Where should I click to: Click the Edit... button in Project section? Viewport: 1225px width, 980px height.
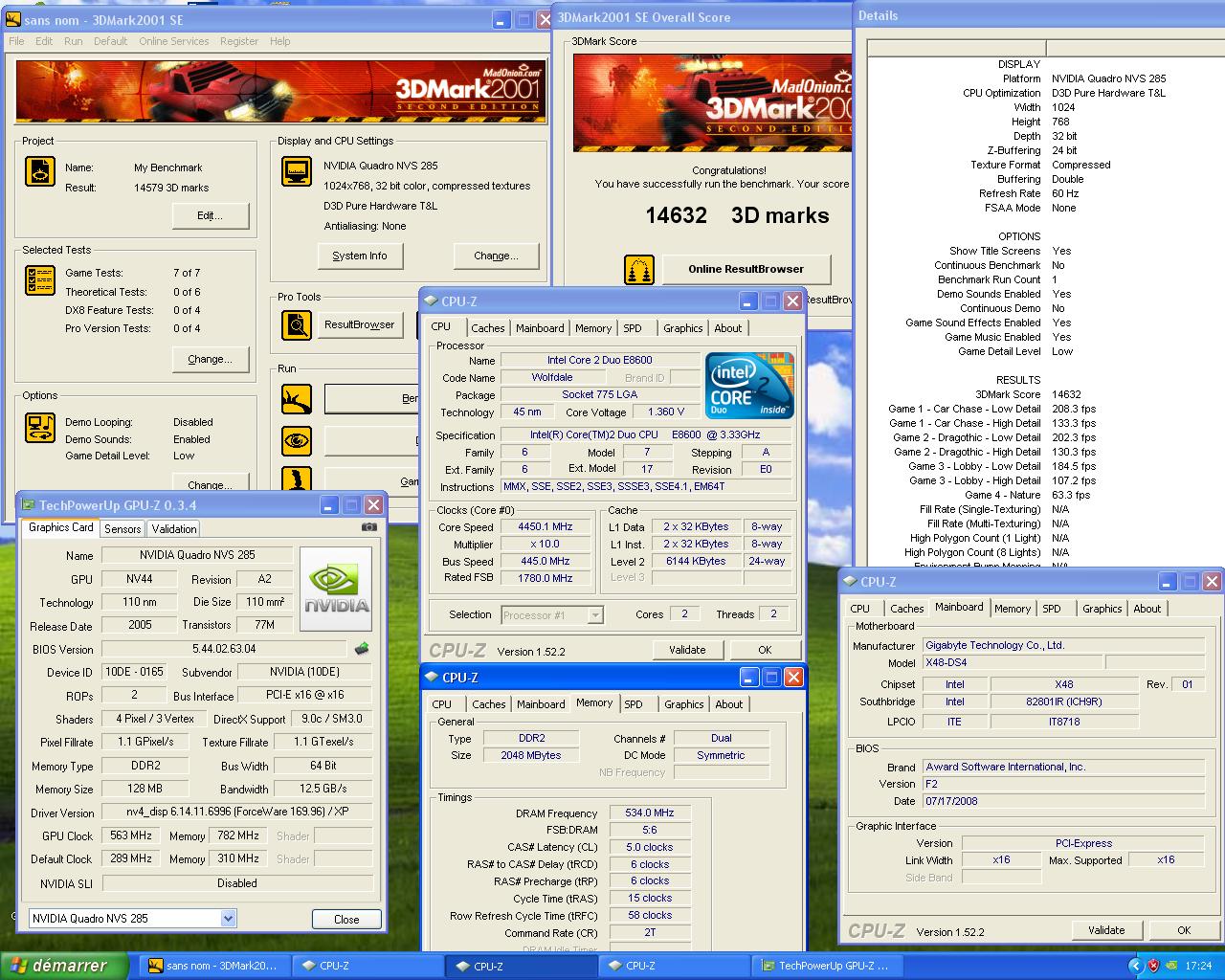211,215
